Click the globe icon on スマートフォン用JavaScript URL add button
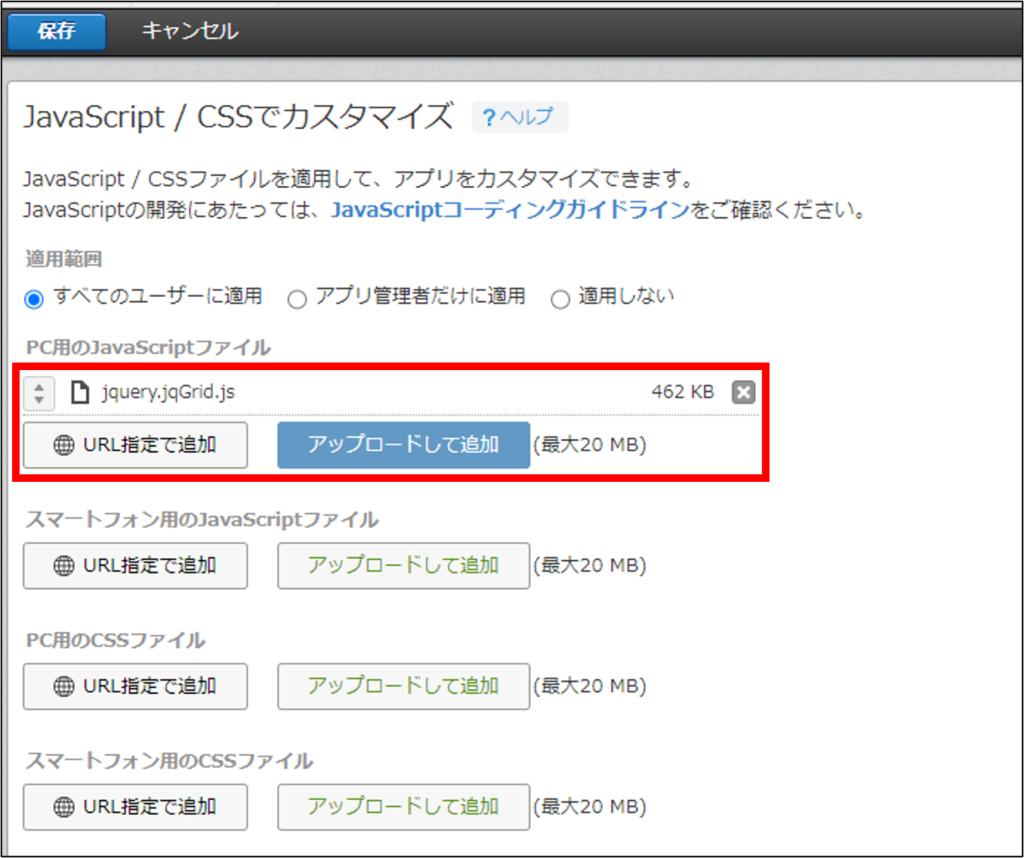Image resolution: width=1024 pixels, height=858 pixels. (x=62, y=566)
